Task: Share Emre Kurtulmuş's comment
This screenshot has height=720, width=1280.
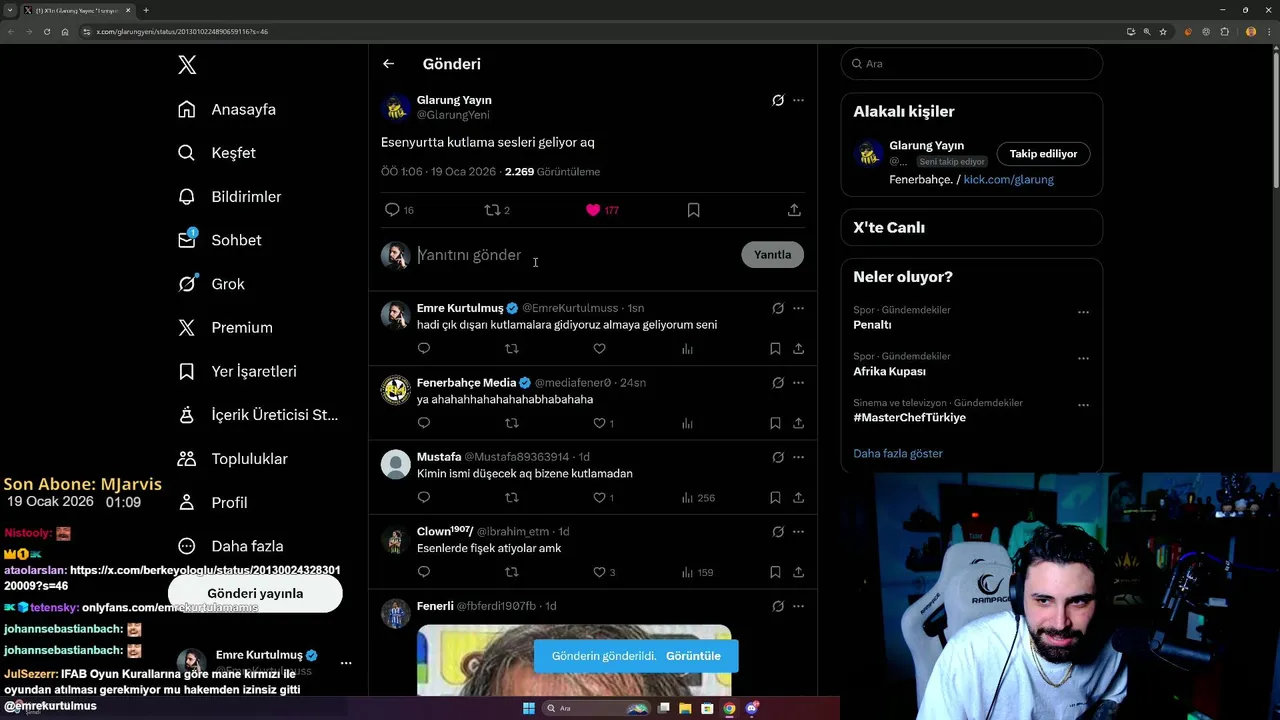Action: click(798, 349)
